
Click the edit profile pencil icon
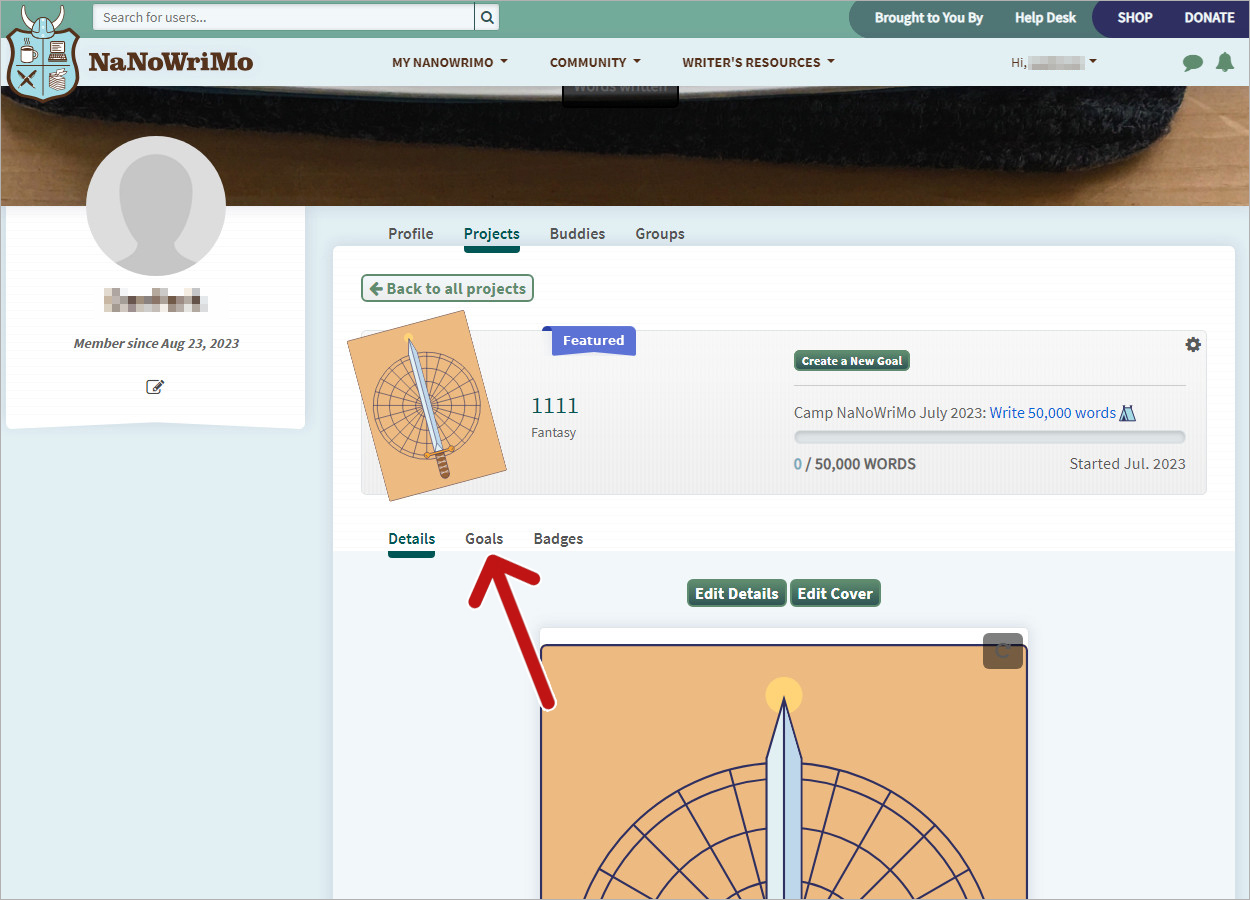click(x=155, y=387)
